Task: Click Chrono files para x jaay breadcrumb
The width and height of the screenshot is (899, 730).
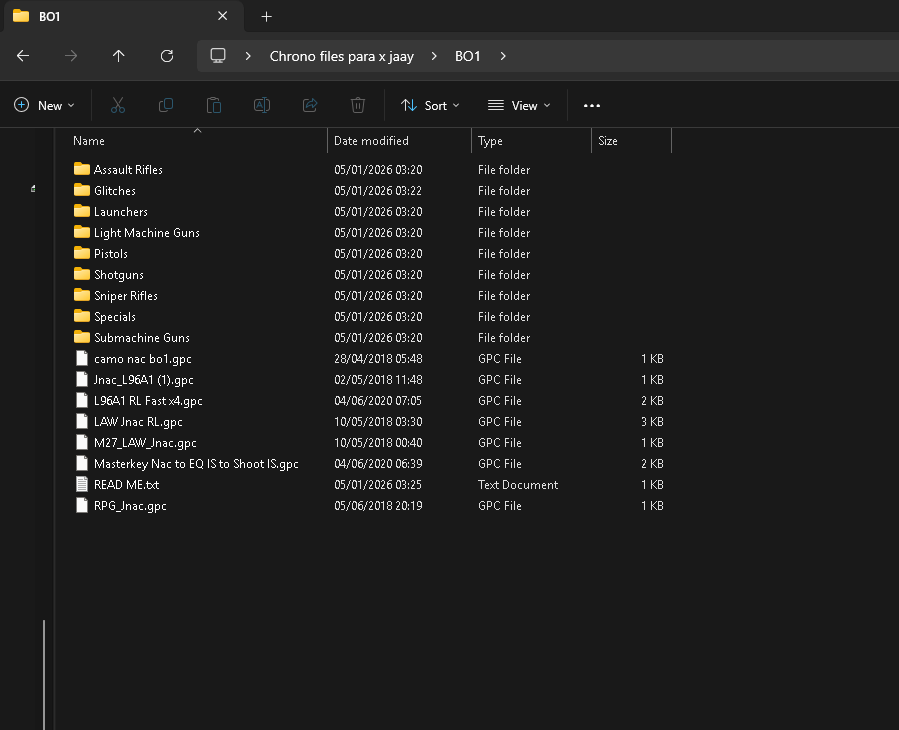Action: tap(341, 56)
